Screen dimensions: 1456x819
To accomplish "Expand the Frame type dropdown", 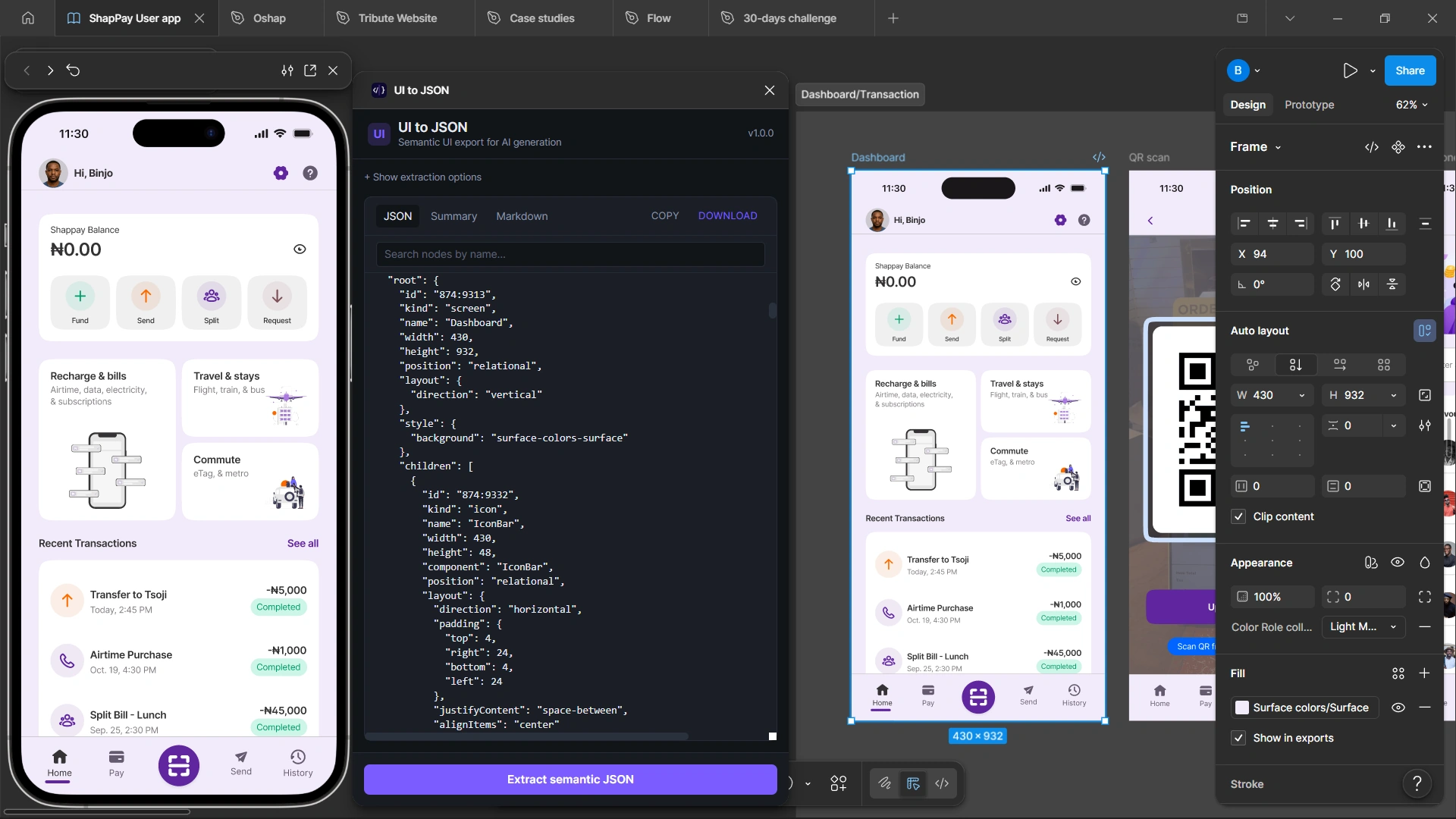I will click(1255, 147).
